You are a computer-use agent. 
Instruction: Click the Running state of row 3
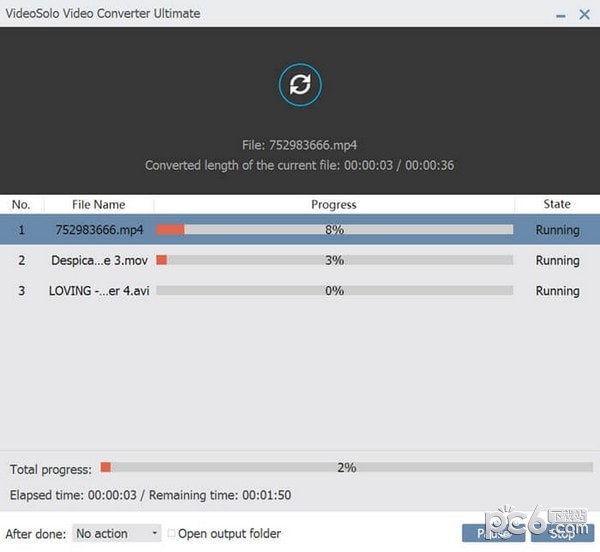tap(557, 291)
